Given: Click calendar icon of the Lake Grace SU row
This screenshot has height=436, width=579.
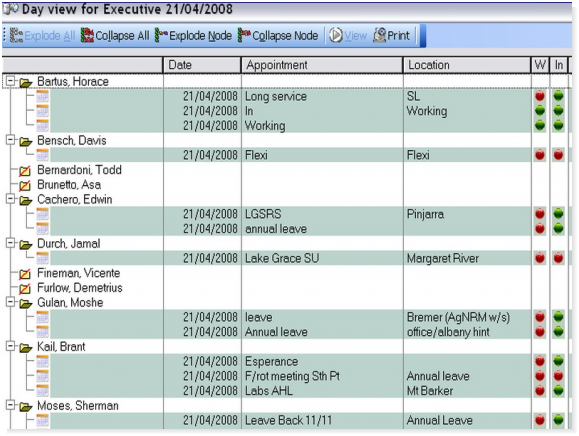Looking at the screenshot, I should coord(42,258).
